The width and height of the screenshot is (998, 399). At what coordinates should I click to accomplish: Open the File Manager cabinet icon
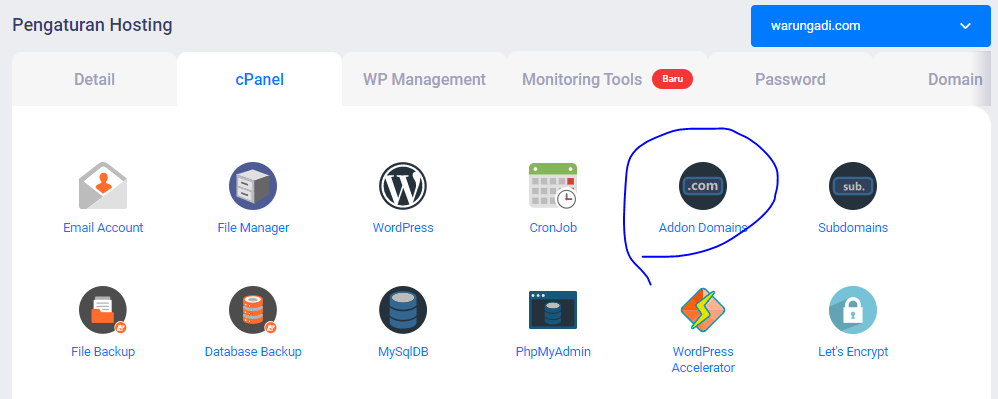click(x=253, y=185)
